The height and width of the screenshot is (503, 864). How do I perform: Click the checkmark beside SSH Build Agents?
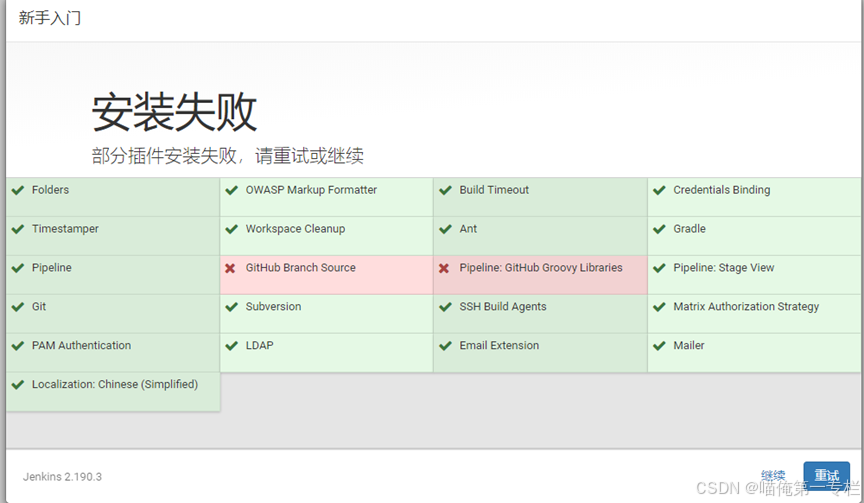[445, 307]
